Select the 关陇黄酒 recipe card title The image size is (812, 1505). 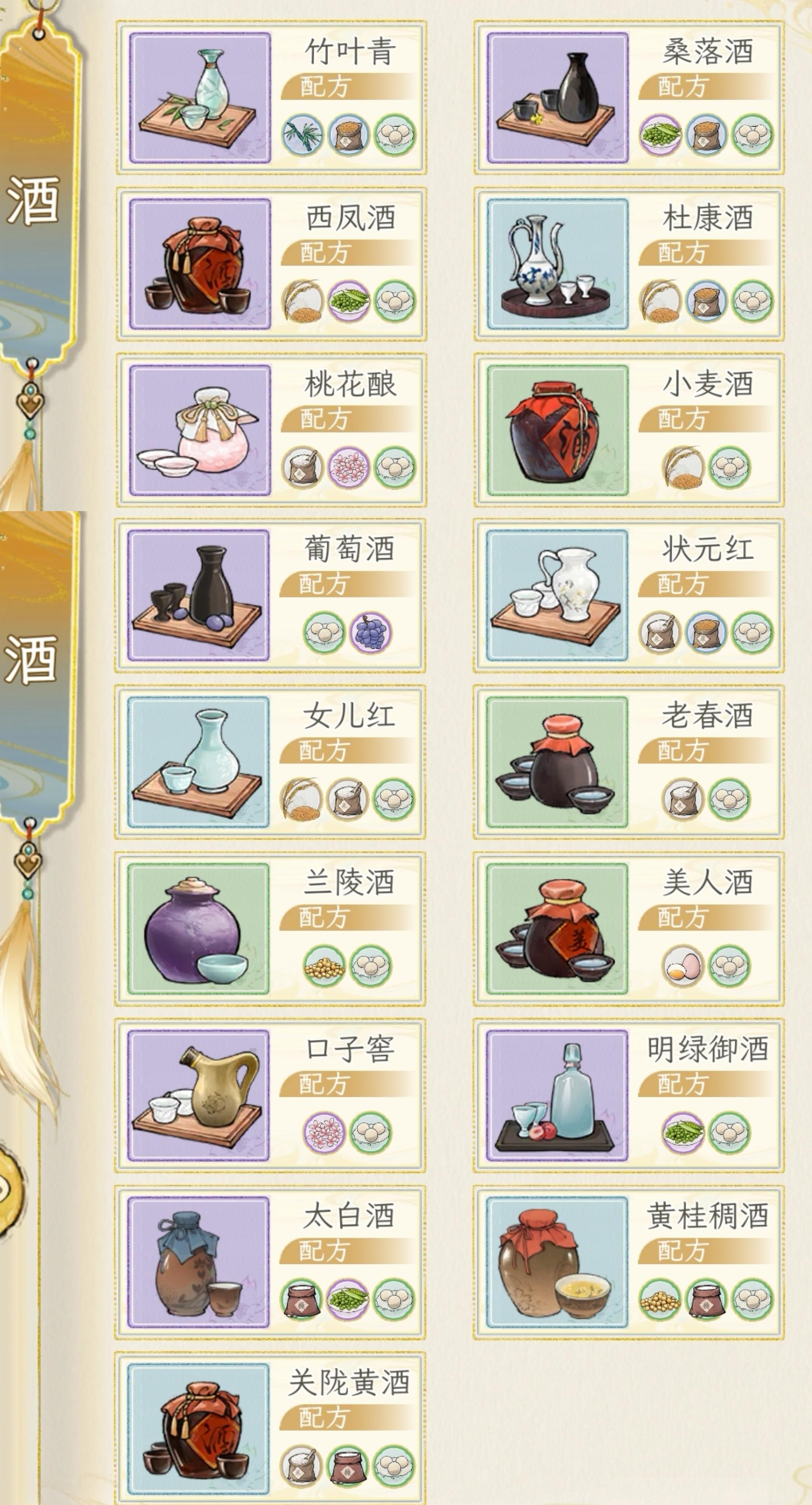point(349,1382)
